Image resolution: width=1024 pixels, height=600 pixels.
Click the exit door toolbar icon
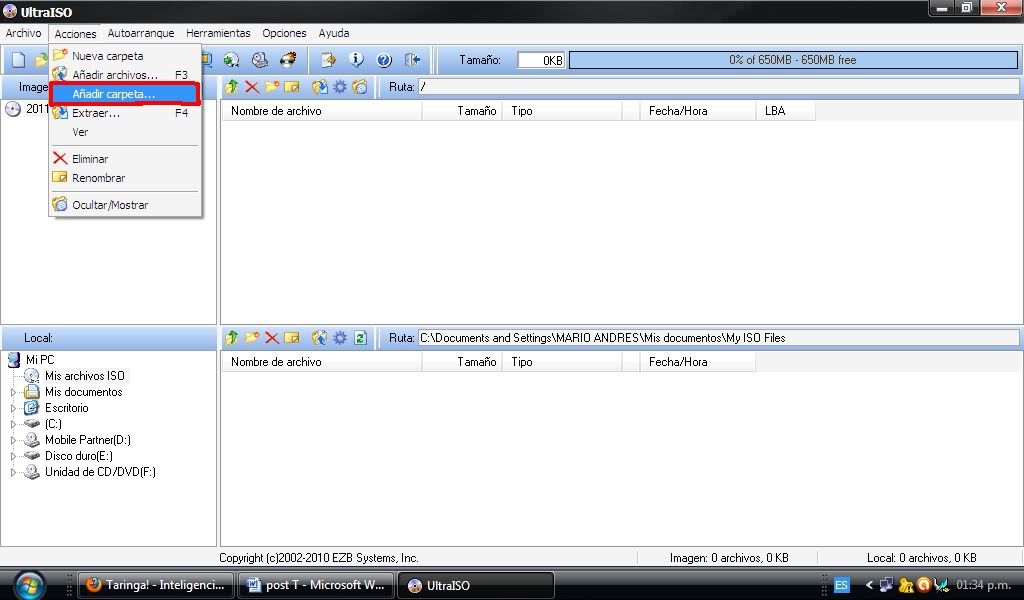(413, 60)
